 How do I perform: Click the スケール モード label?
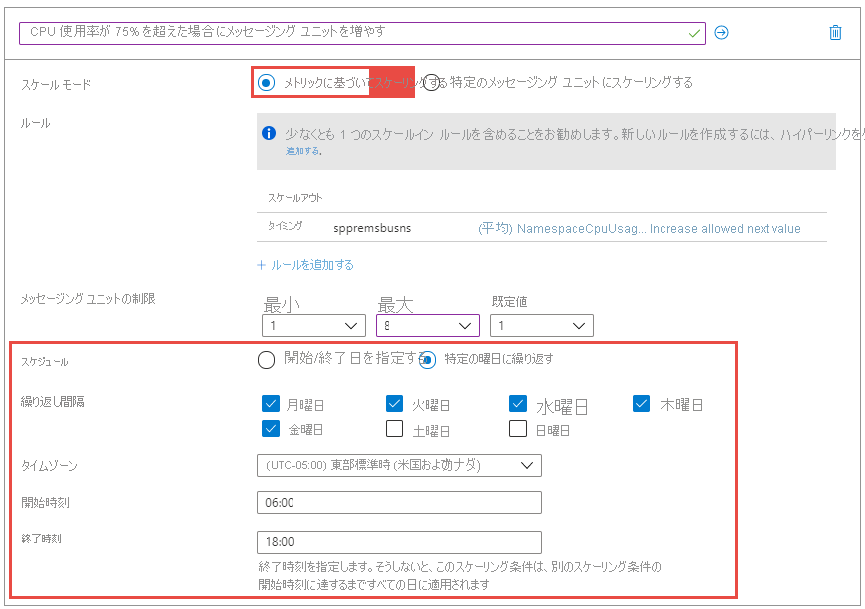[56, 85]
